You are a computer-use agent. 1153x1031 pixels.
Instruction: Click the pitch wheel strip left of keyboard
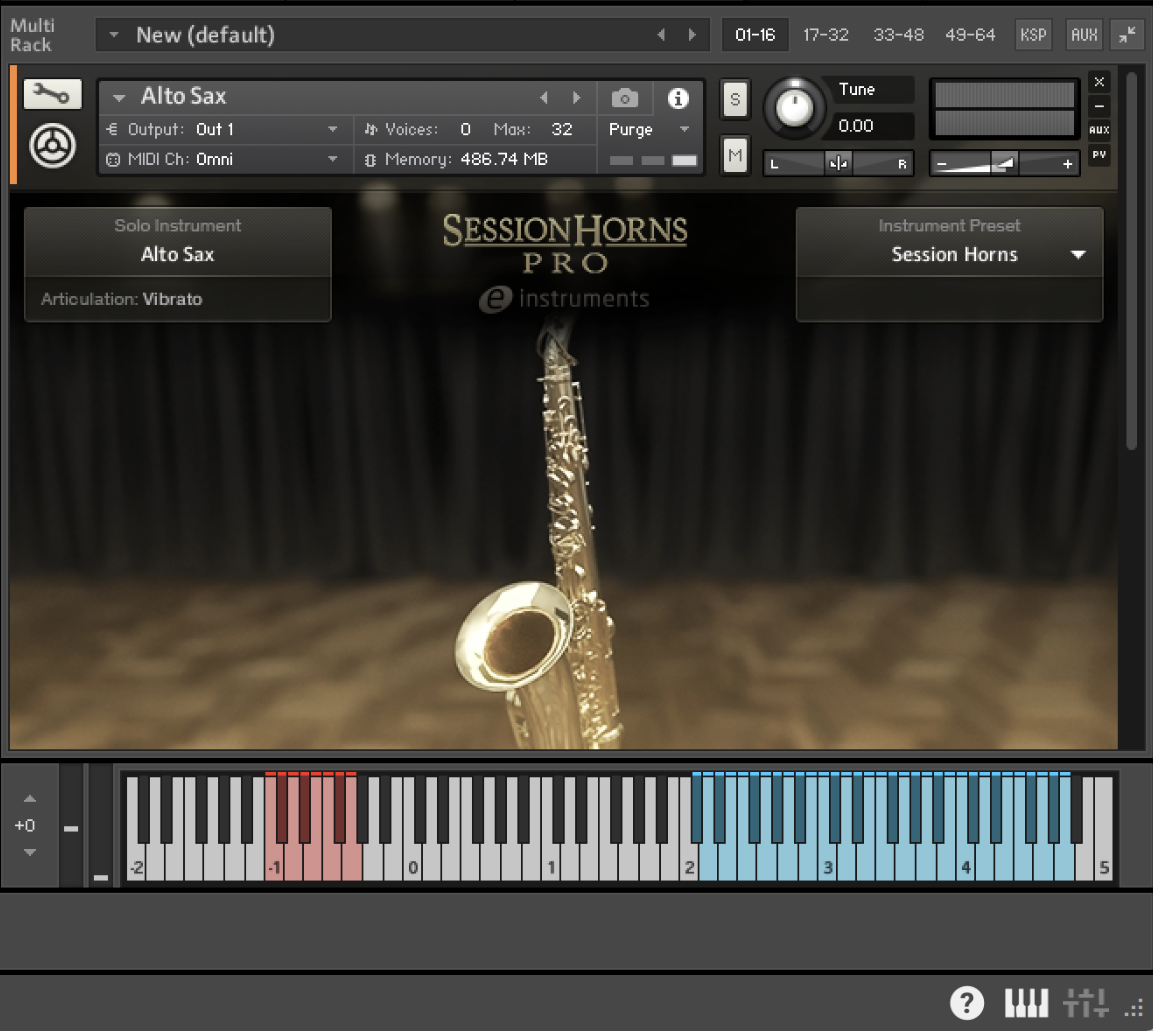coord(72,827)
